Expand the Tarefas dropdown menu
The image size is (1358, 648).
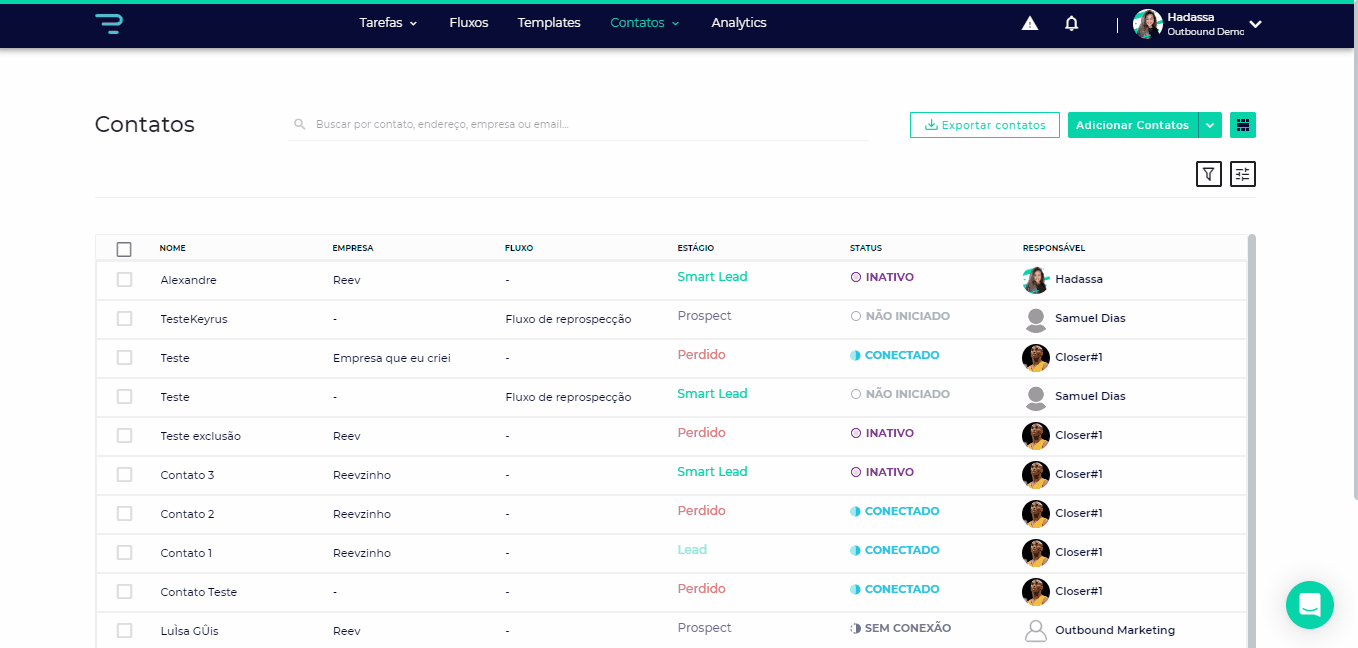(388, 23)
